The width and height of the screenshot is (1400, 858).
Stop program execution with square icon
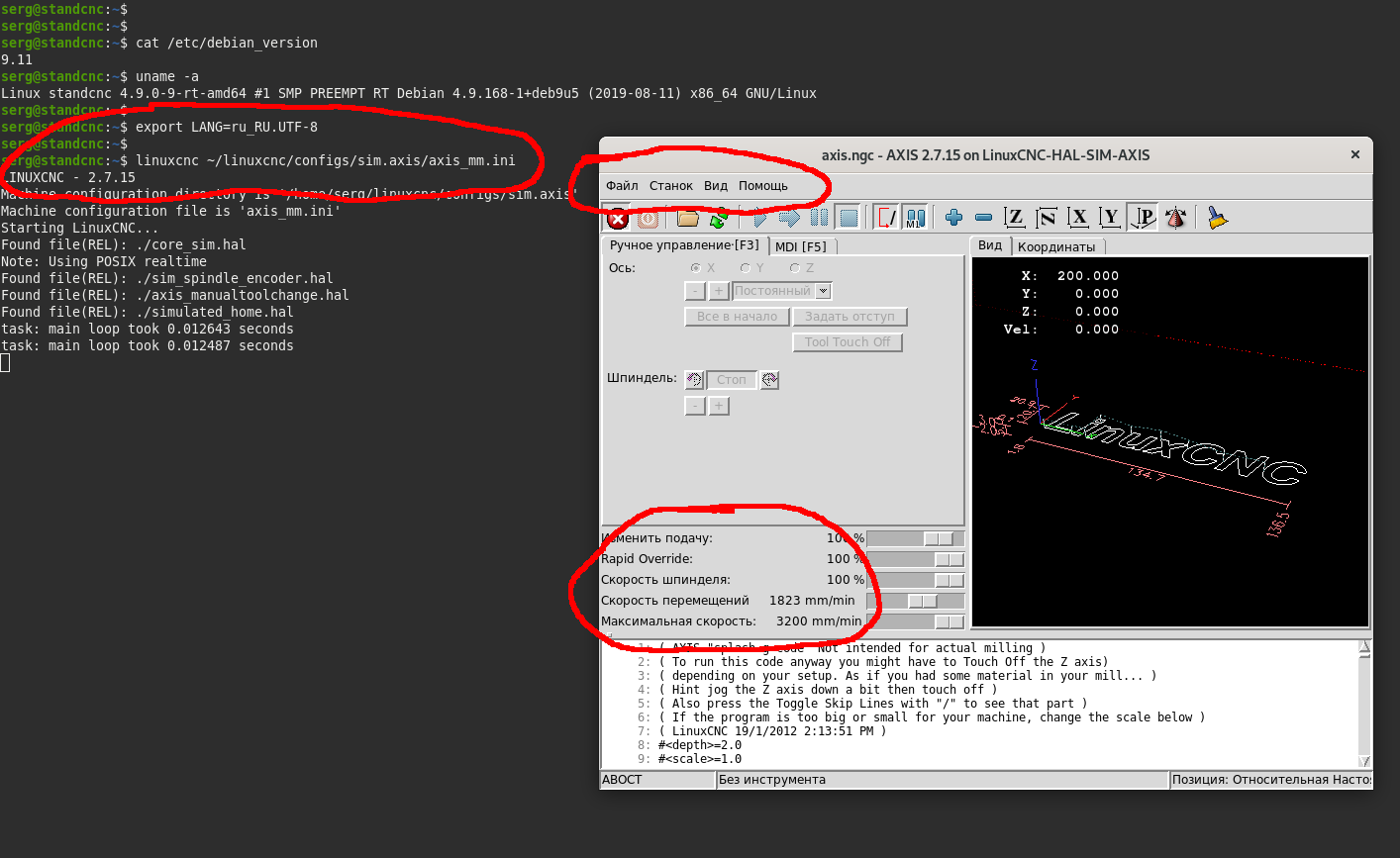(x=849, y=218)
